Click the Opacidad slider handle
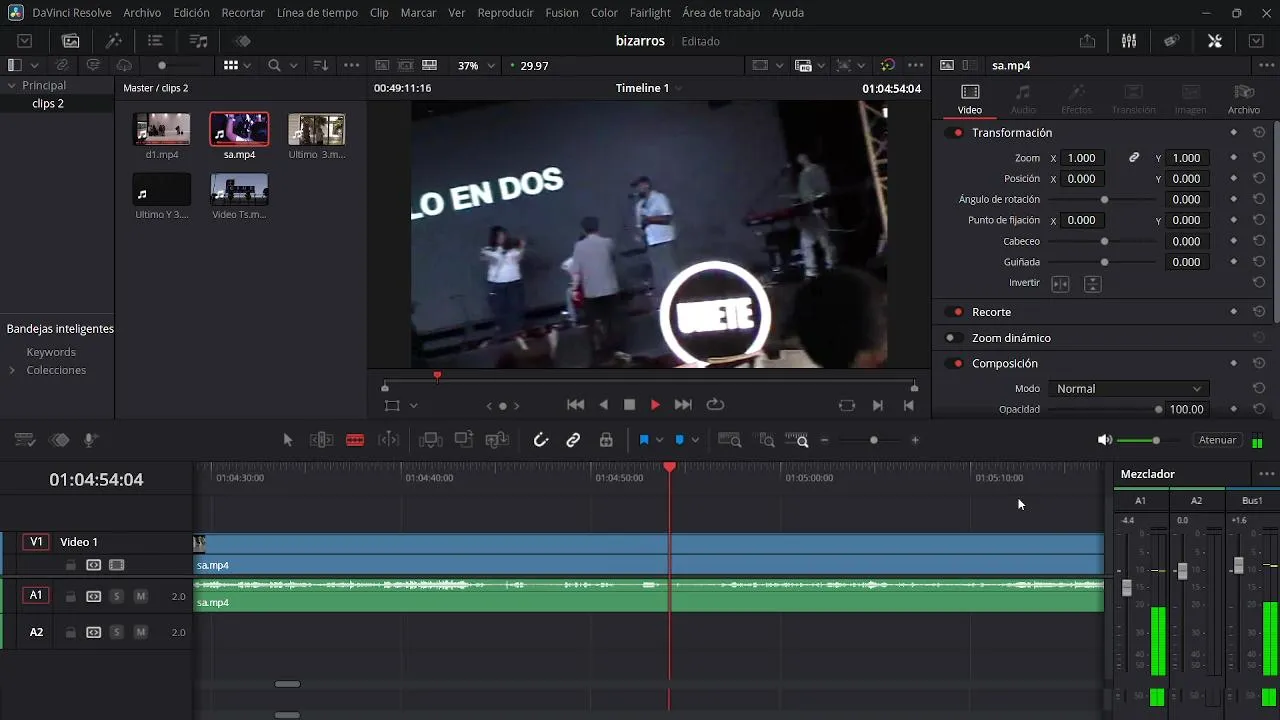This screenshot has width=1280, height=720. [x=1159, y=409]
